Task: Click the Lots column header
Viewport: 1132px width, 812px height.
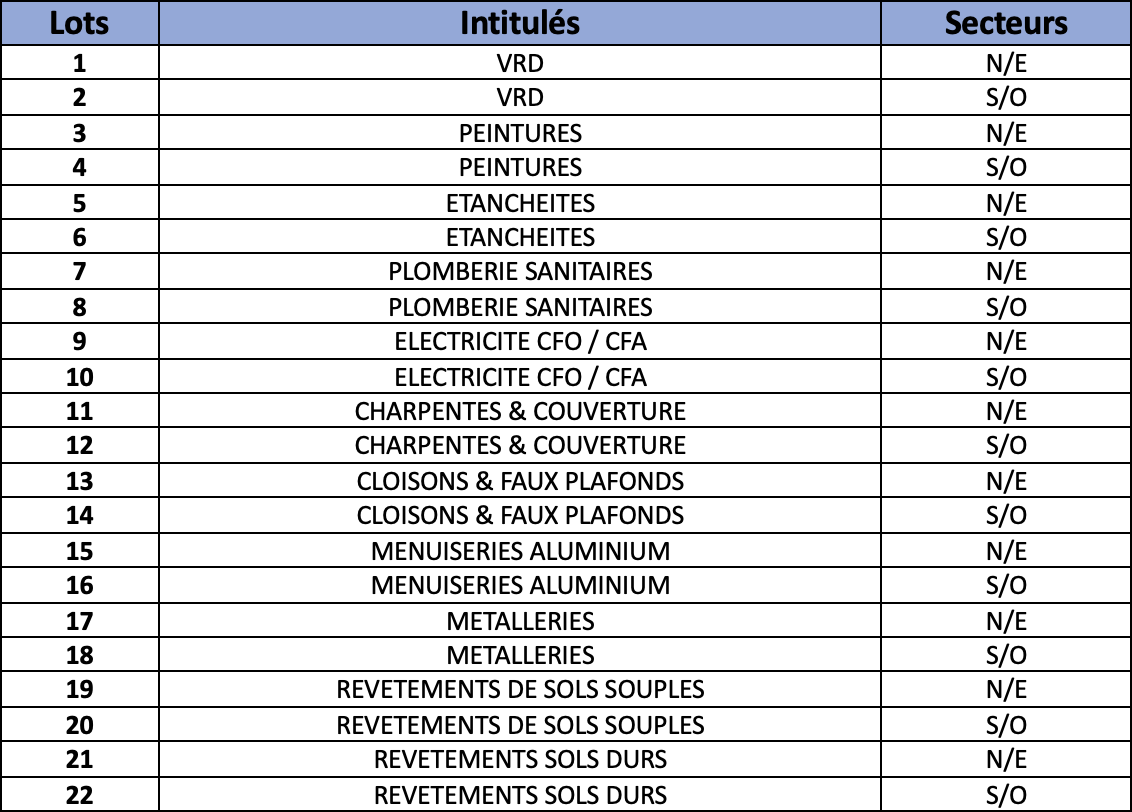Action: (79, 23)
